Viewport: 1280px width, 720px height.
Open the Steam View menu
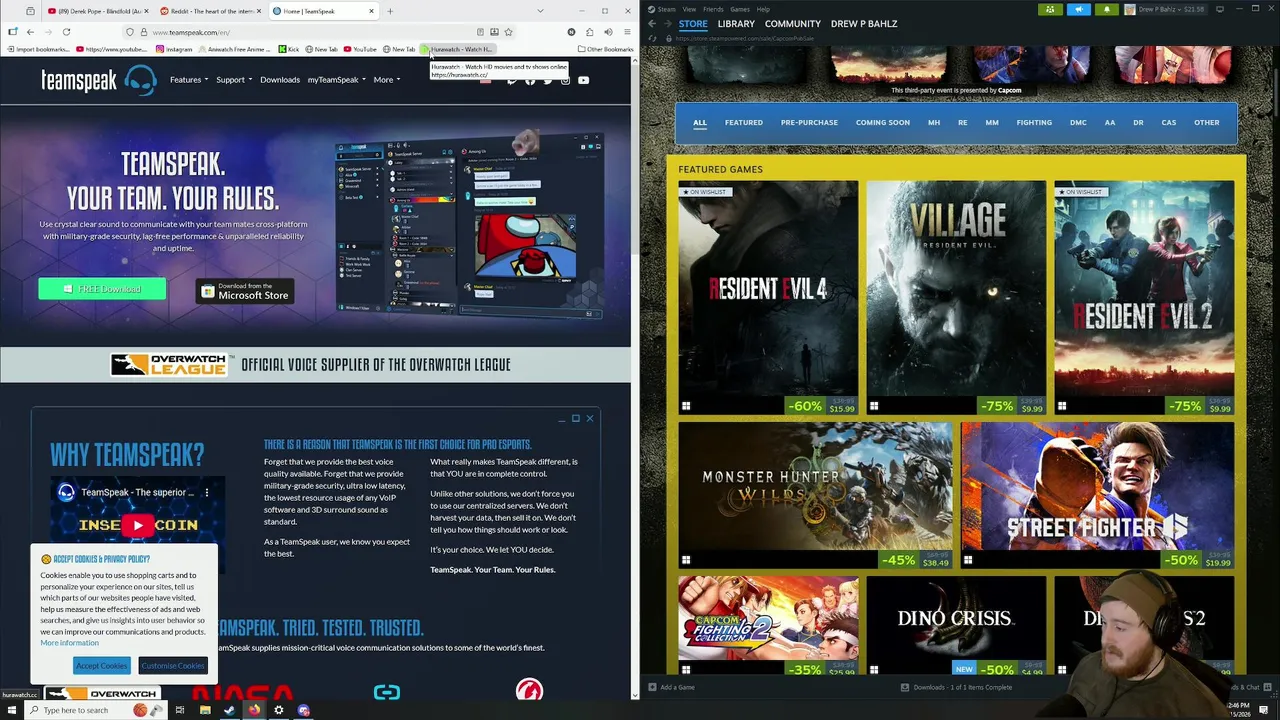click(689, 9)
